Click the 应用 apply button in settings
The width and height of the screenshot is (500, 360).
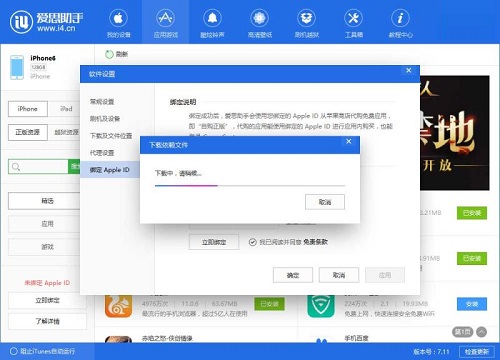click(385, 275)
